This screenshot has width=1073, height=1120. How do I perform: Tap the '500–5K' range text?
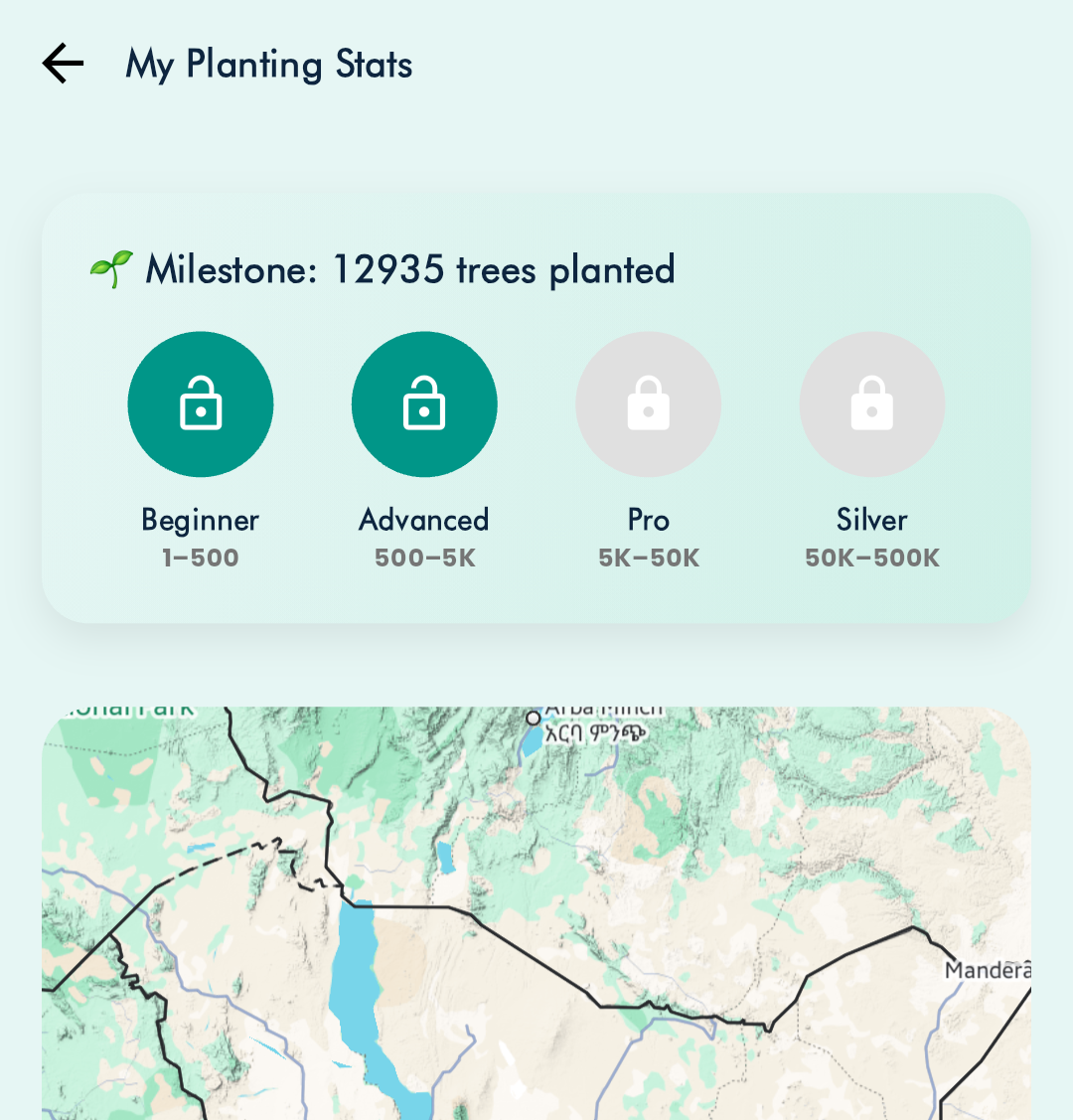tap(425, 558)
